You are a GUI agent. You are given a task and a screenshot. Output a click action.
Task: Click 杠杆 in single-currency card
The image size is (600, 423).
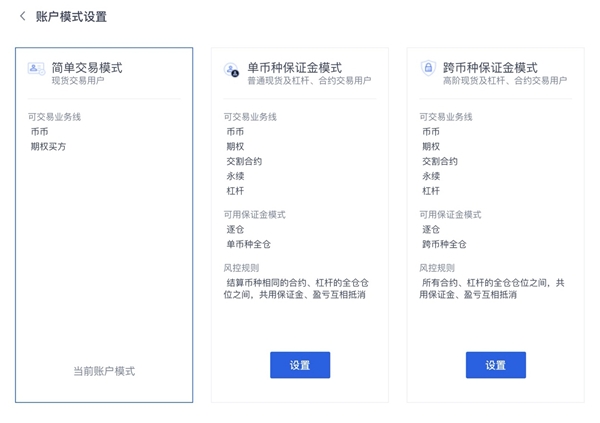click(235, 191)
